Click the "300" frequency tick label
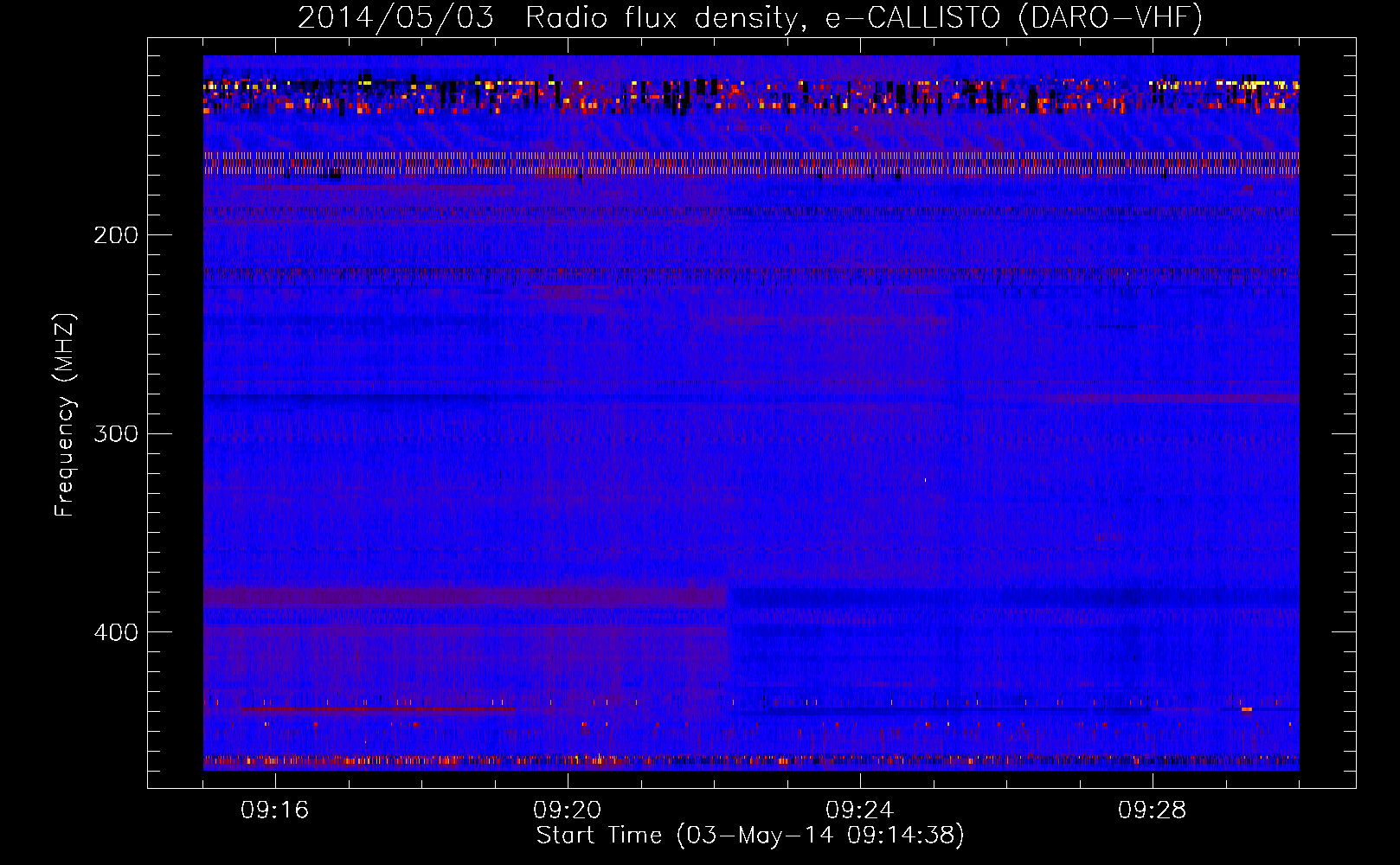This screenshot has height=865, width=1400. click(x=116, y=432)
